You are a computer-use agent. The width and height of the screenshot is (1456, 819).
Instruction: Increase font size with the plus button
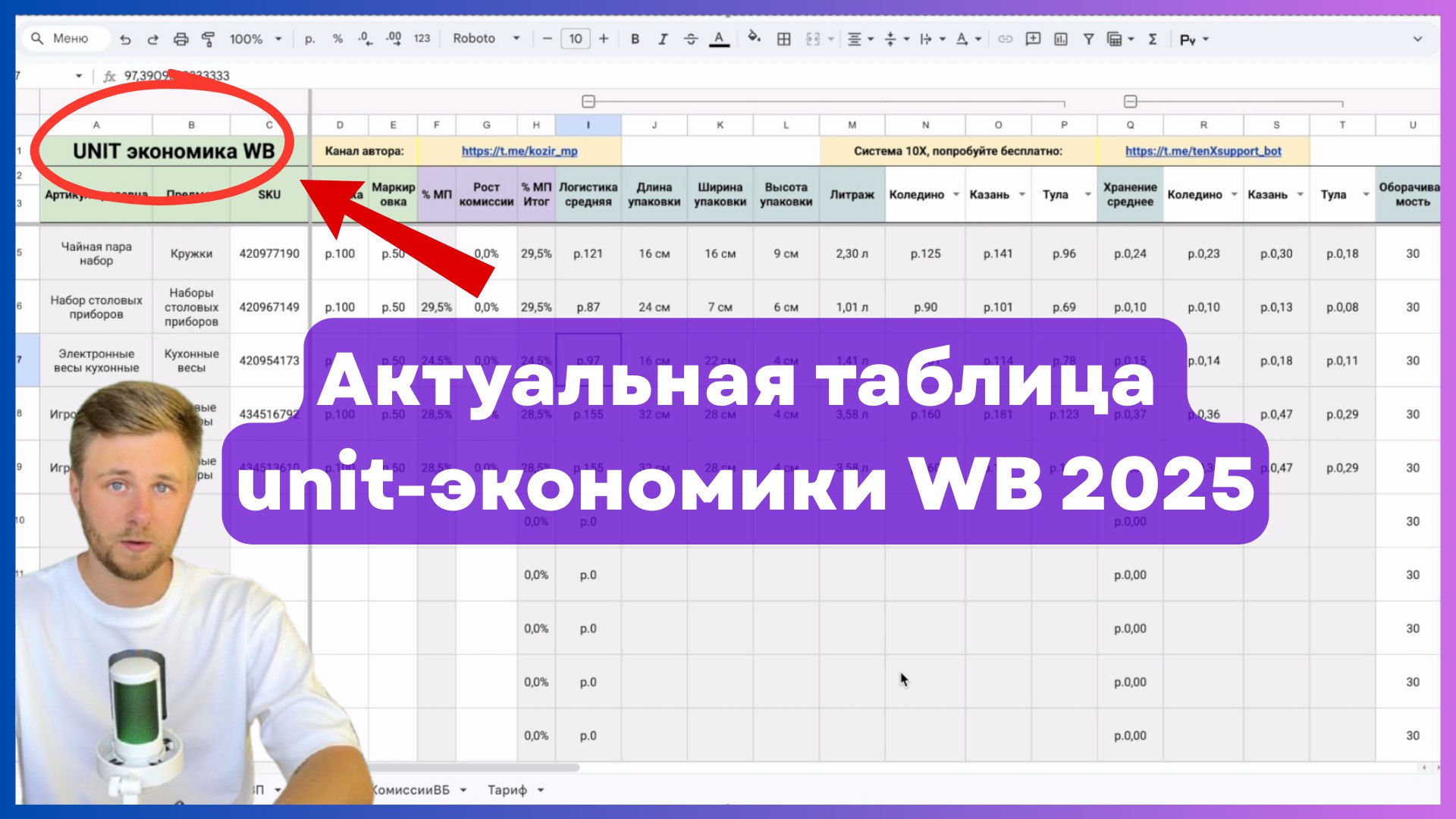coord(604,39)
